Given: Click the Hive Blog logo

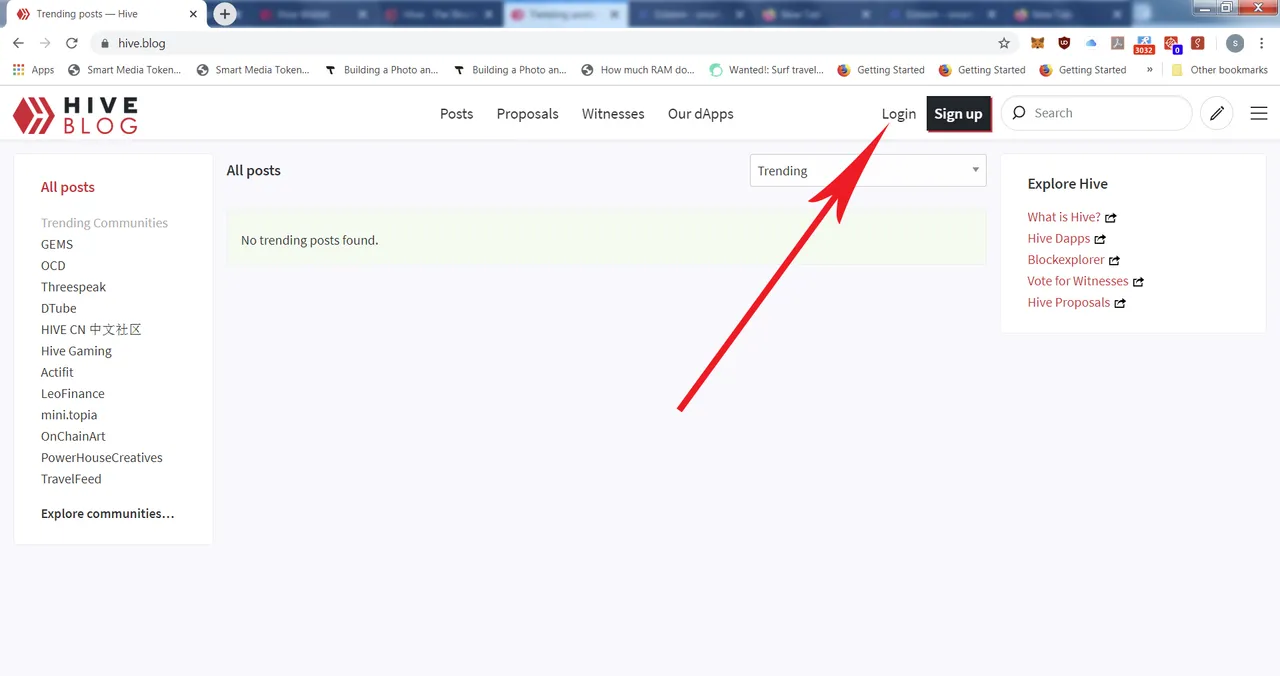Looking at the screenshot, I should 75,115.
